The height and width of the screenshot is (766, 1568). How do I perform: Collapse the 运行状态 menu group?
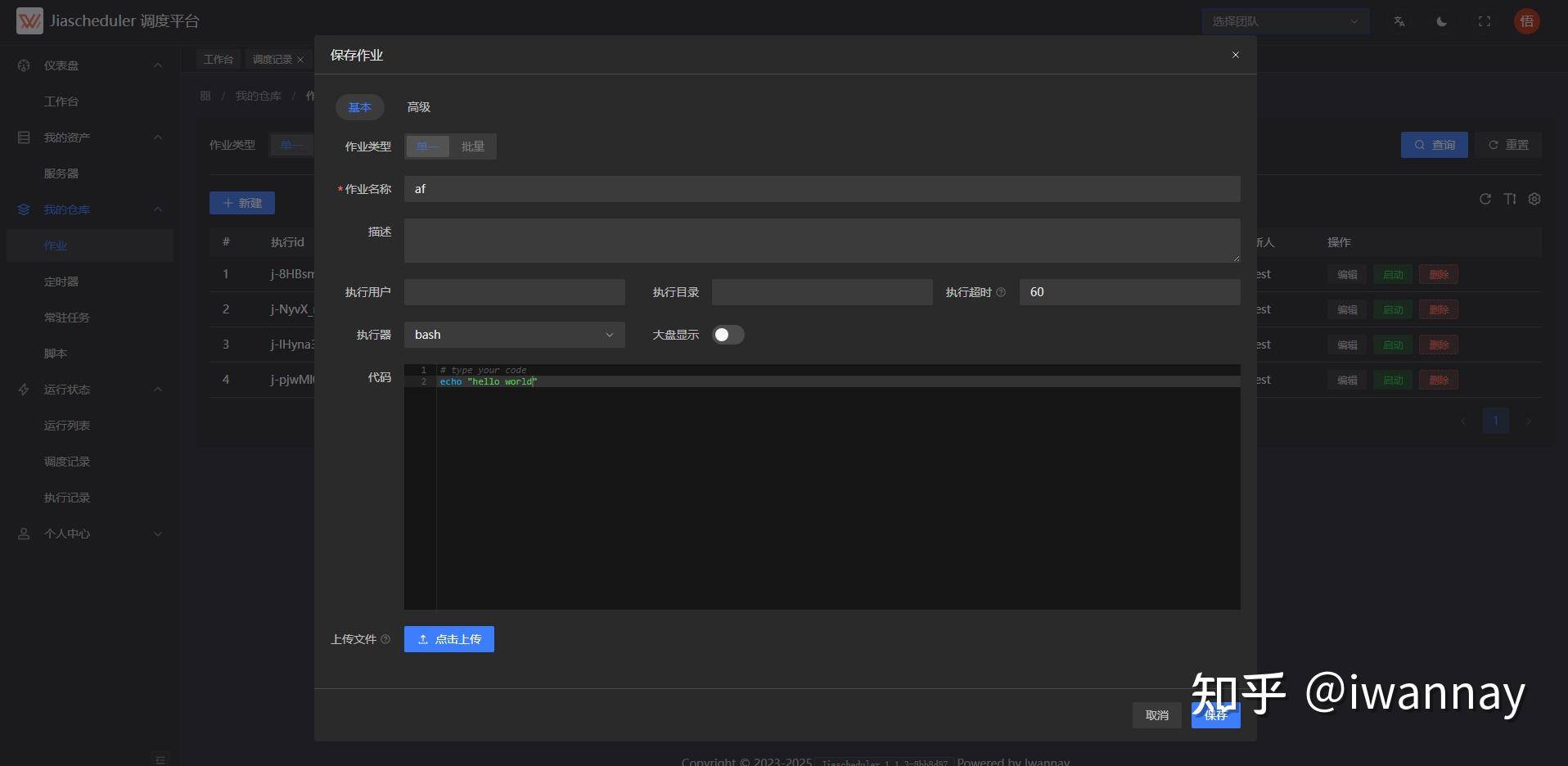coord(158,390)
